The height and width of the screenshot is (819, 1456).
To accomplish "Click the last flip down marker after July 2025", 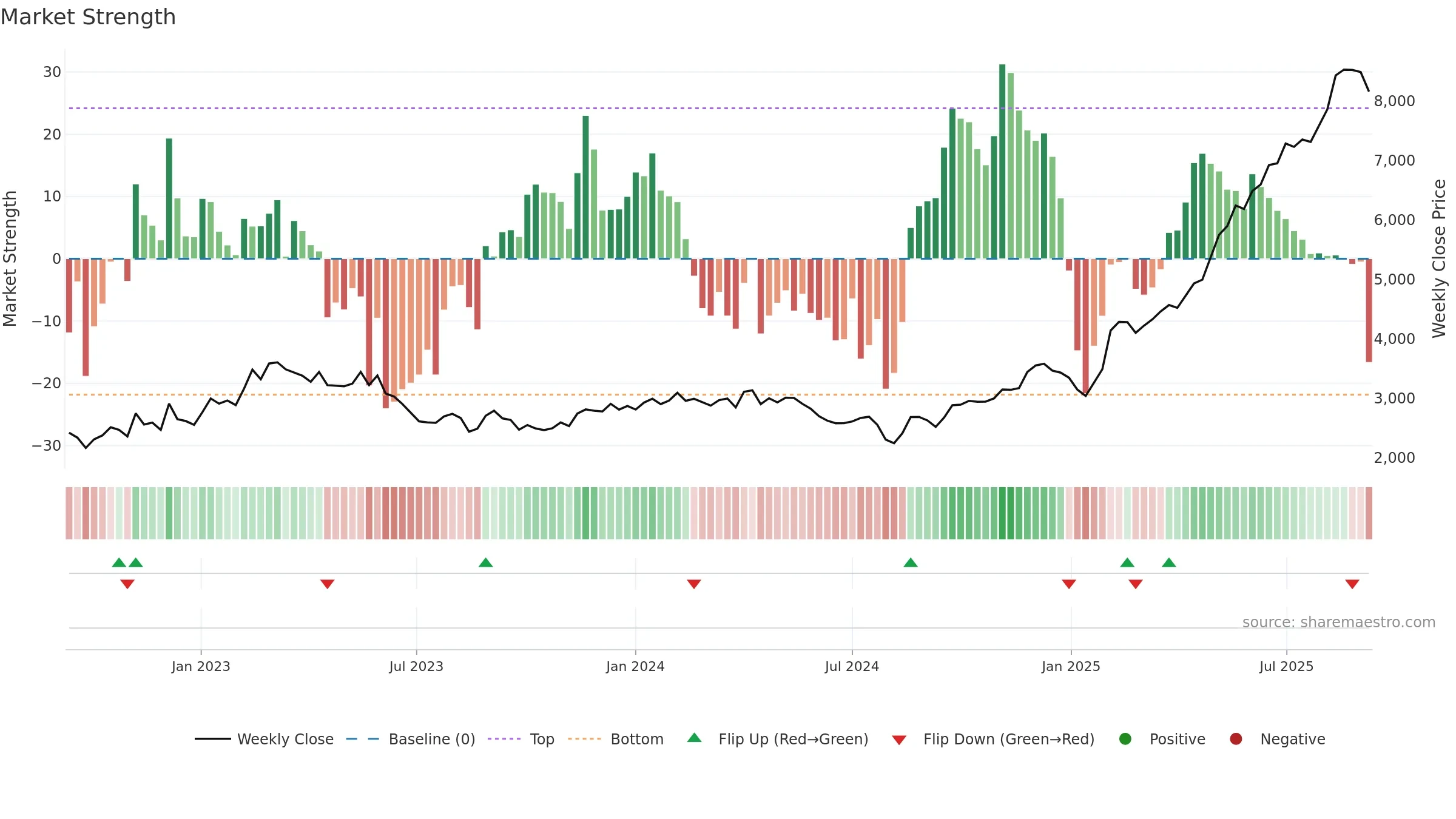I will pyautogui.click(x=1352, y=584).
